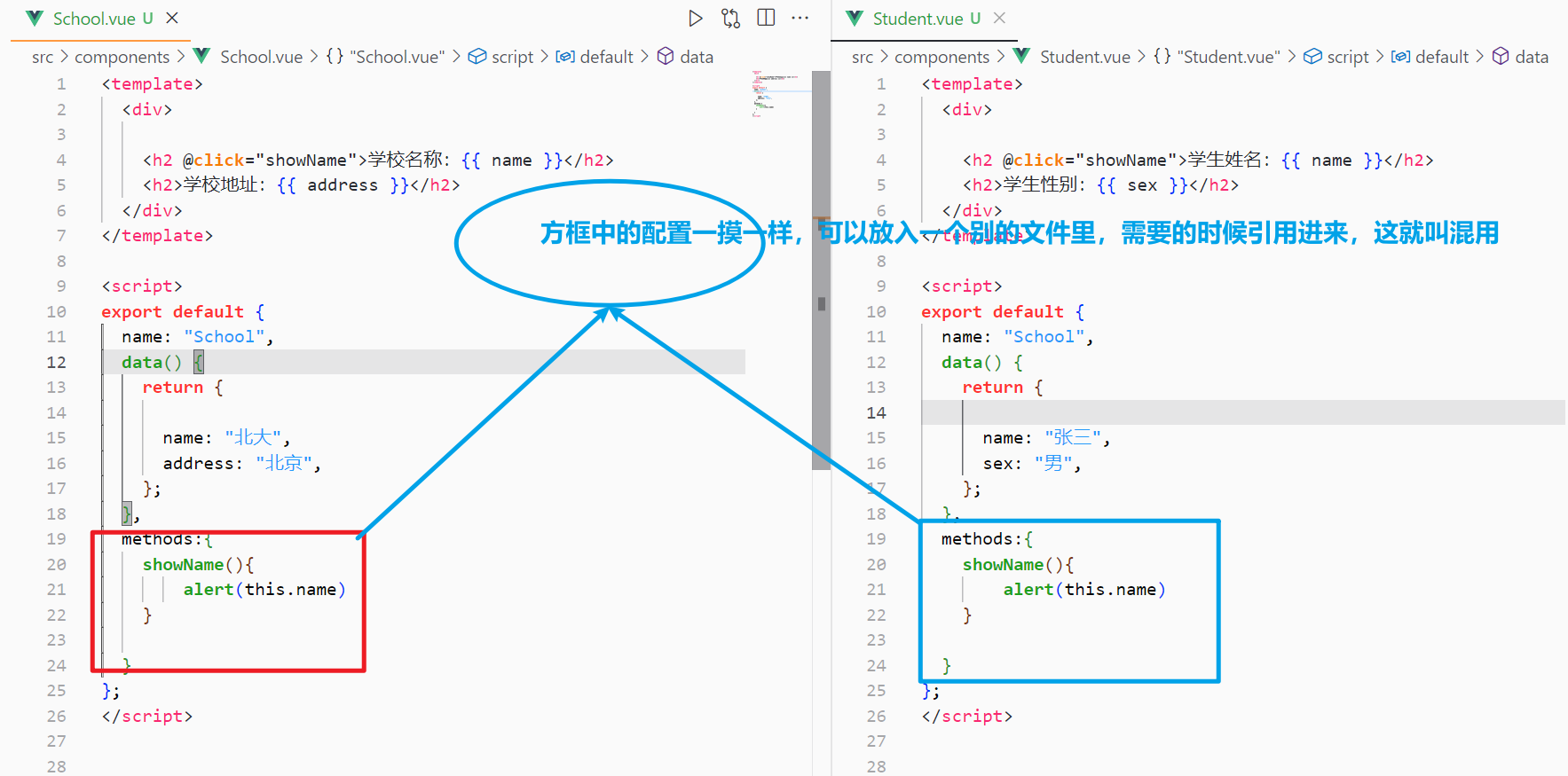Screen dimensions: 1568x776
Task: Click "男" sex value in Student.vue
Action: tap(1053, 463)
